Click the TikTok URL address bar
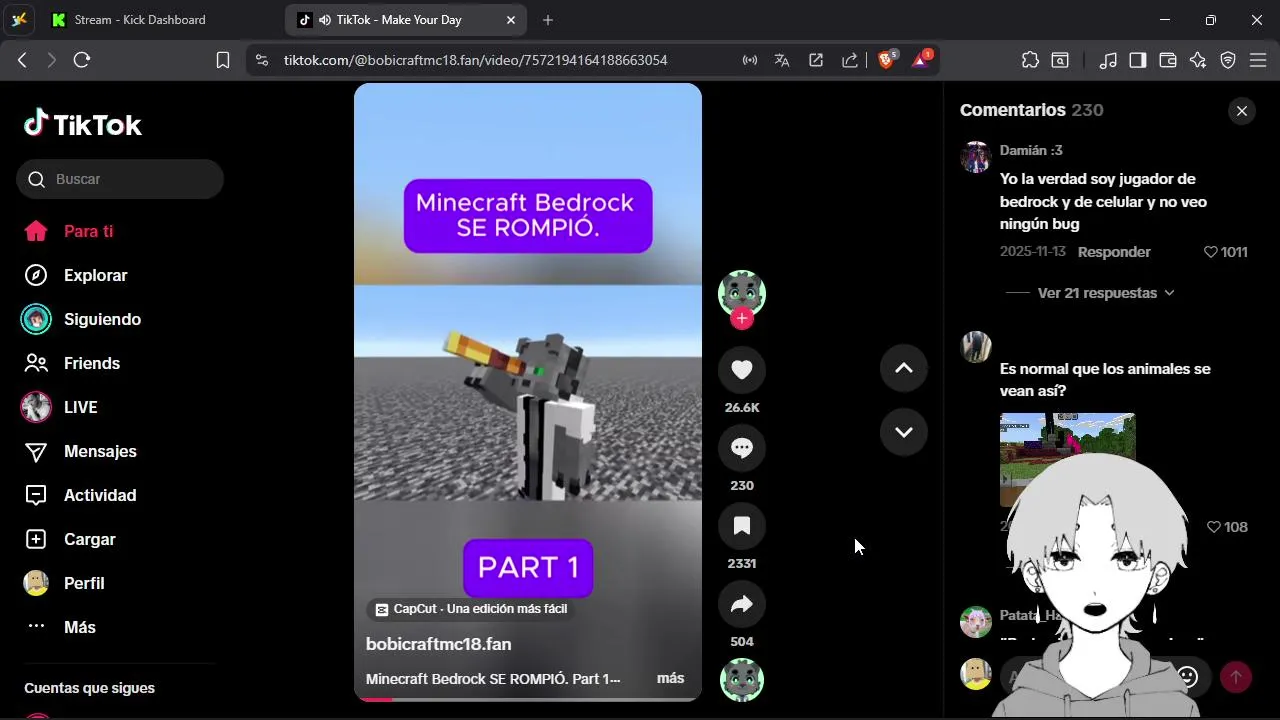Screen dimensions: 1280x720 [475, 60]
